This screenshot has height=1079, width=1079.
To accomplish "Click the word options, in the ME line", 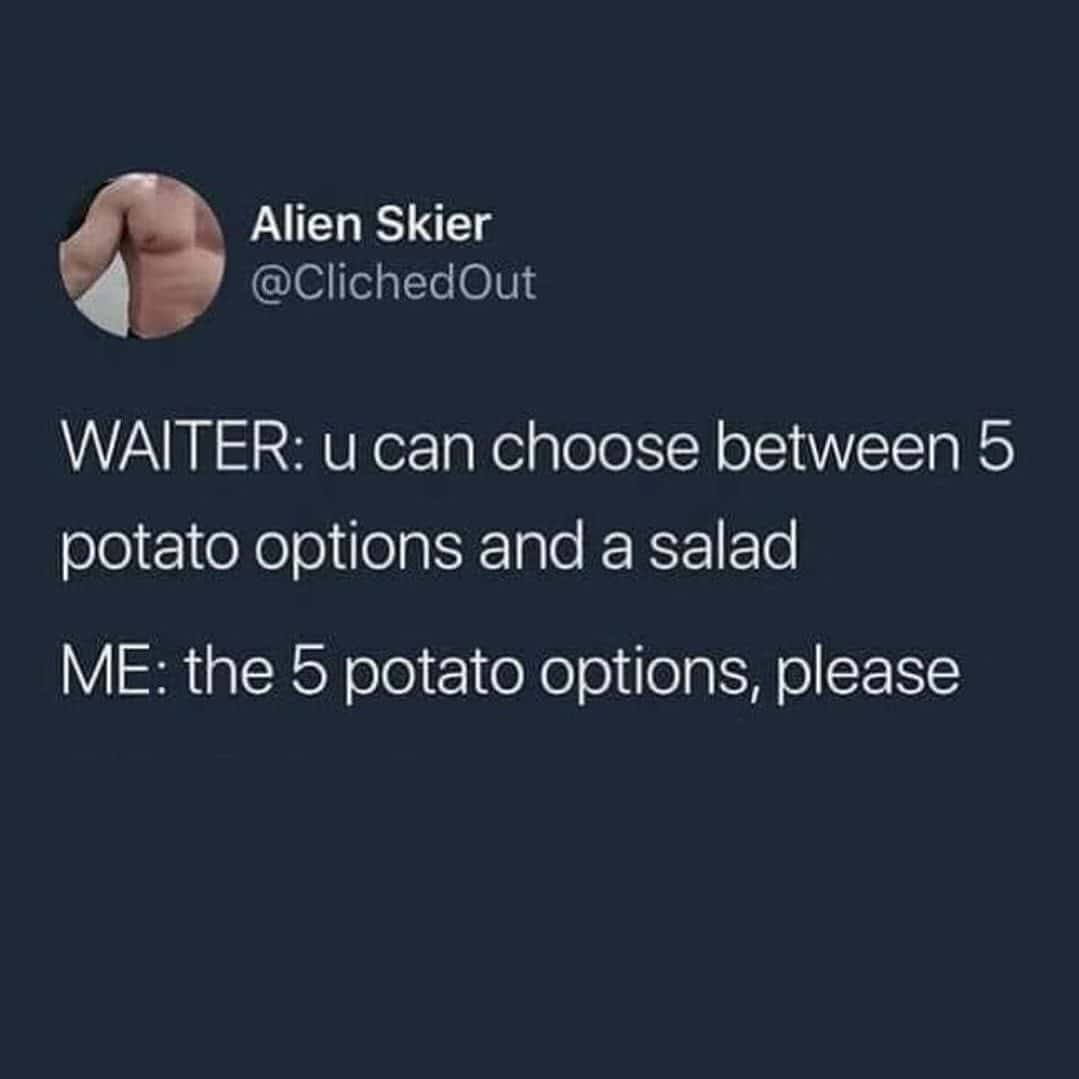I will coord(650,676).
